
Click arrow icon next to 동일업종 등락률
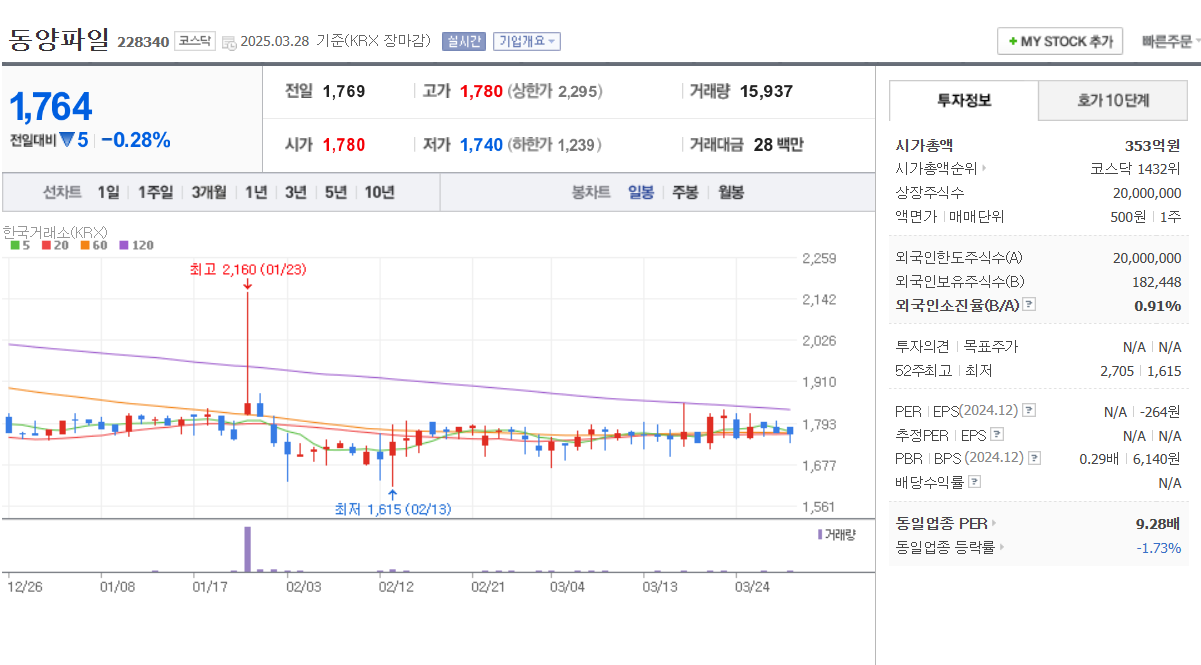click(x=1002, y=547)
